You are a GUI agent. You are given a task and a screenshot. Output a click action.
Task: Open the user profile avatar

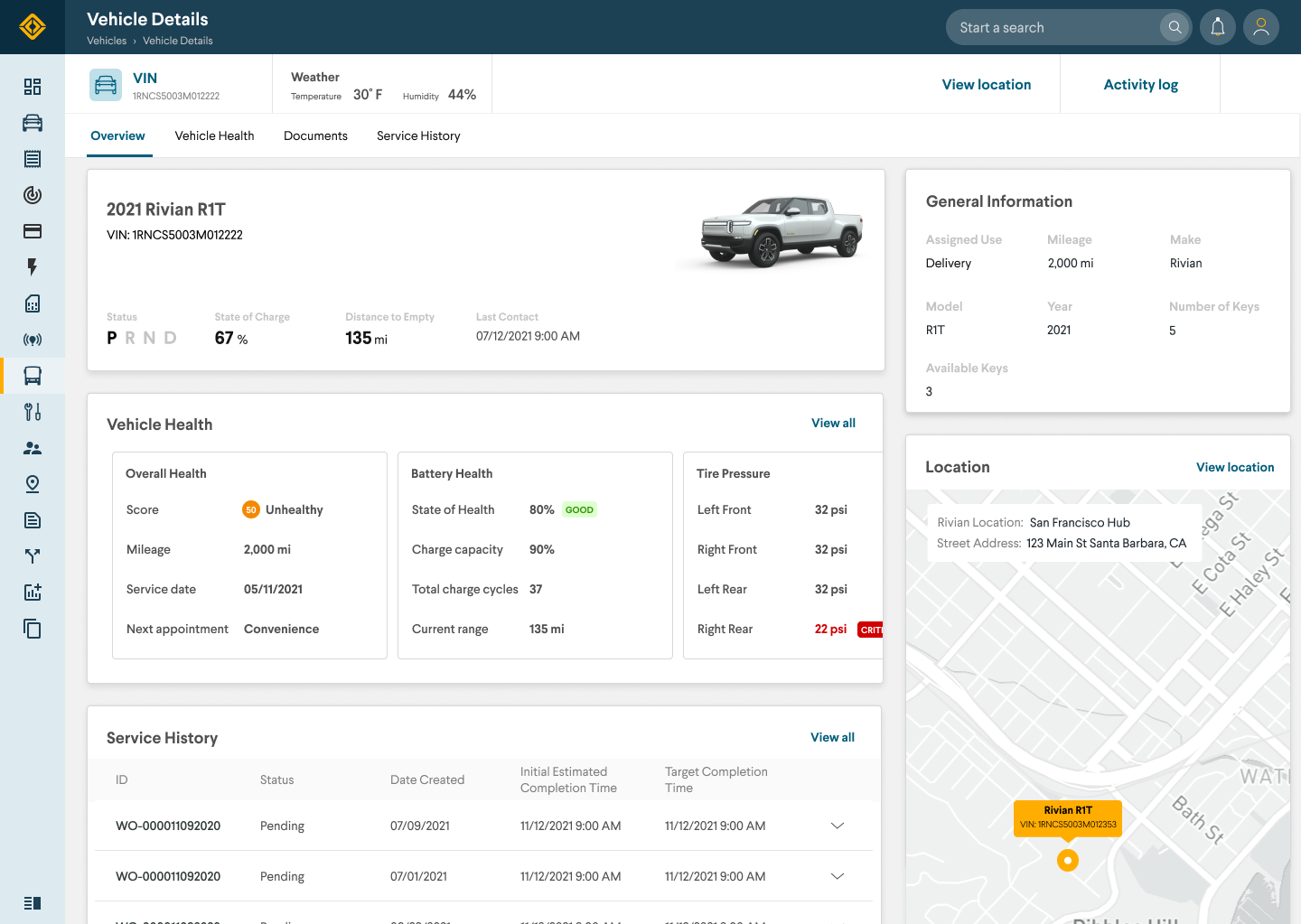click(1261, 27)
